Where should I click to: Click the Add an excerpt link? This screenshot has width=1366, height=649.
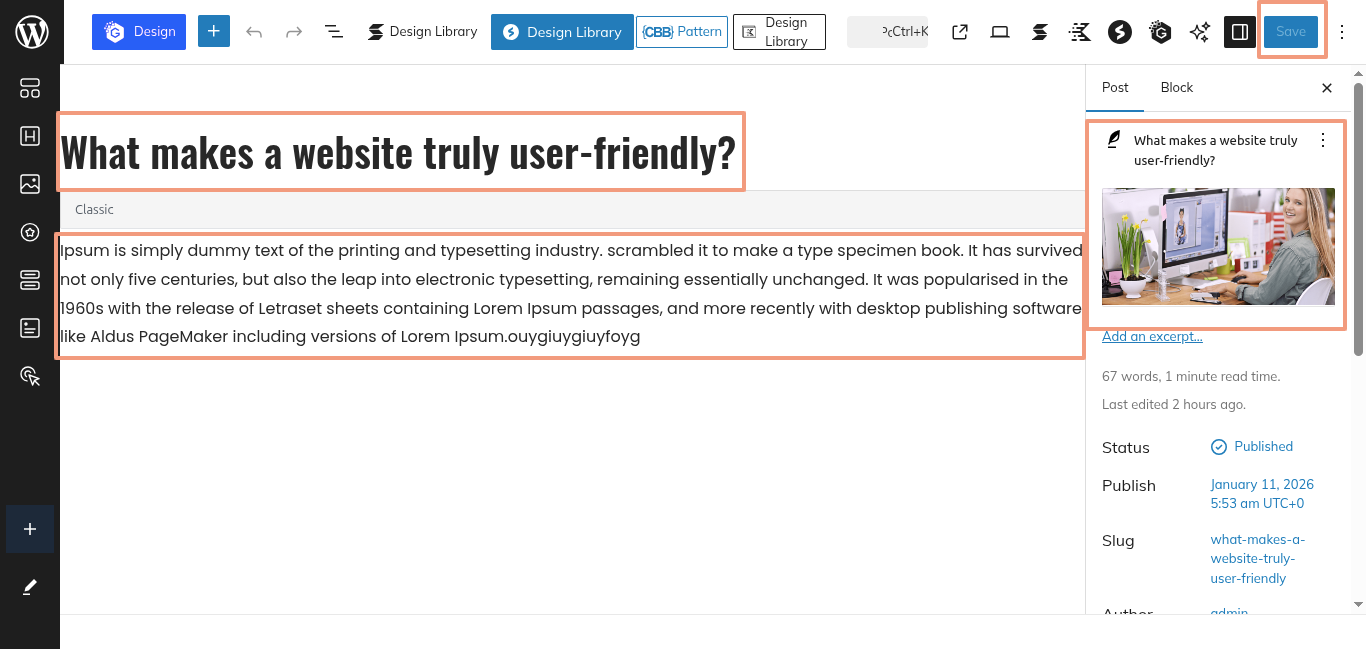[x=1152, y=337]
